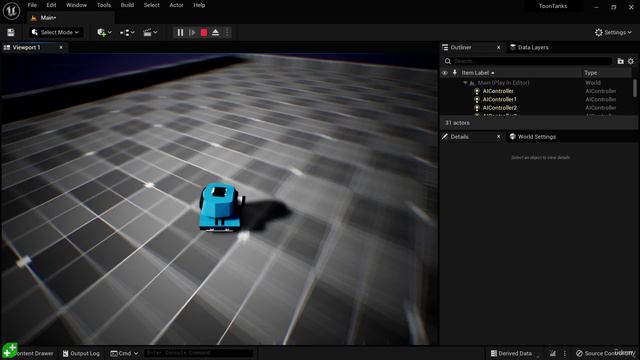
Task: Click the blue tank in the viewport
Action: coord(220,207)
